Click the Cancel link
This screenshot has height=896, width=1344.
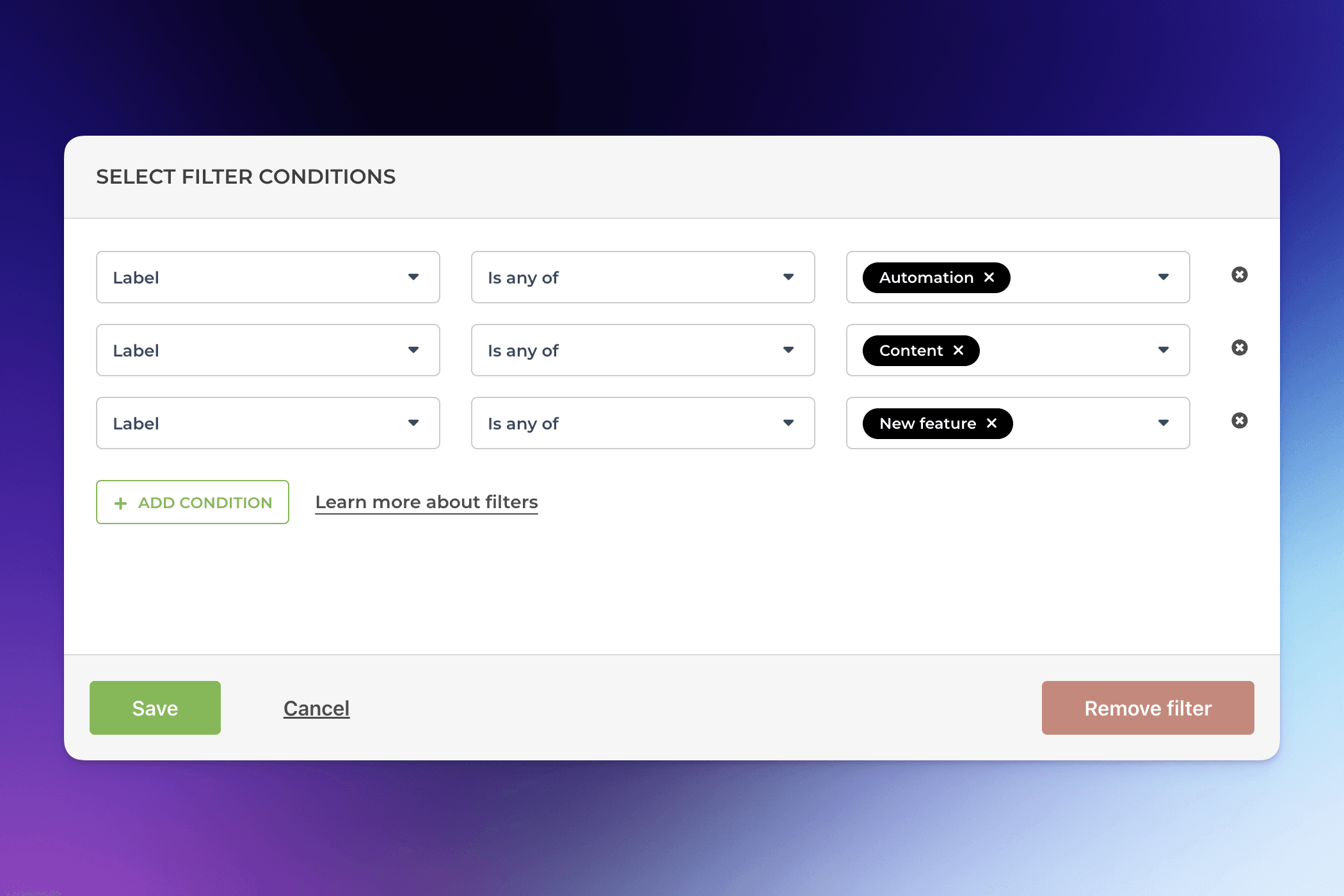316,708
